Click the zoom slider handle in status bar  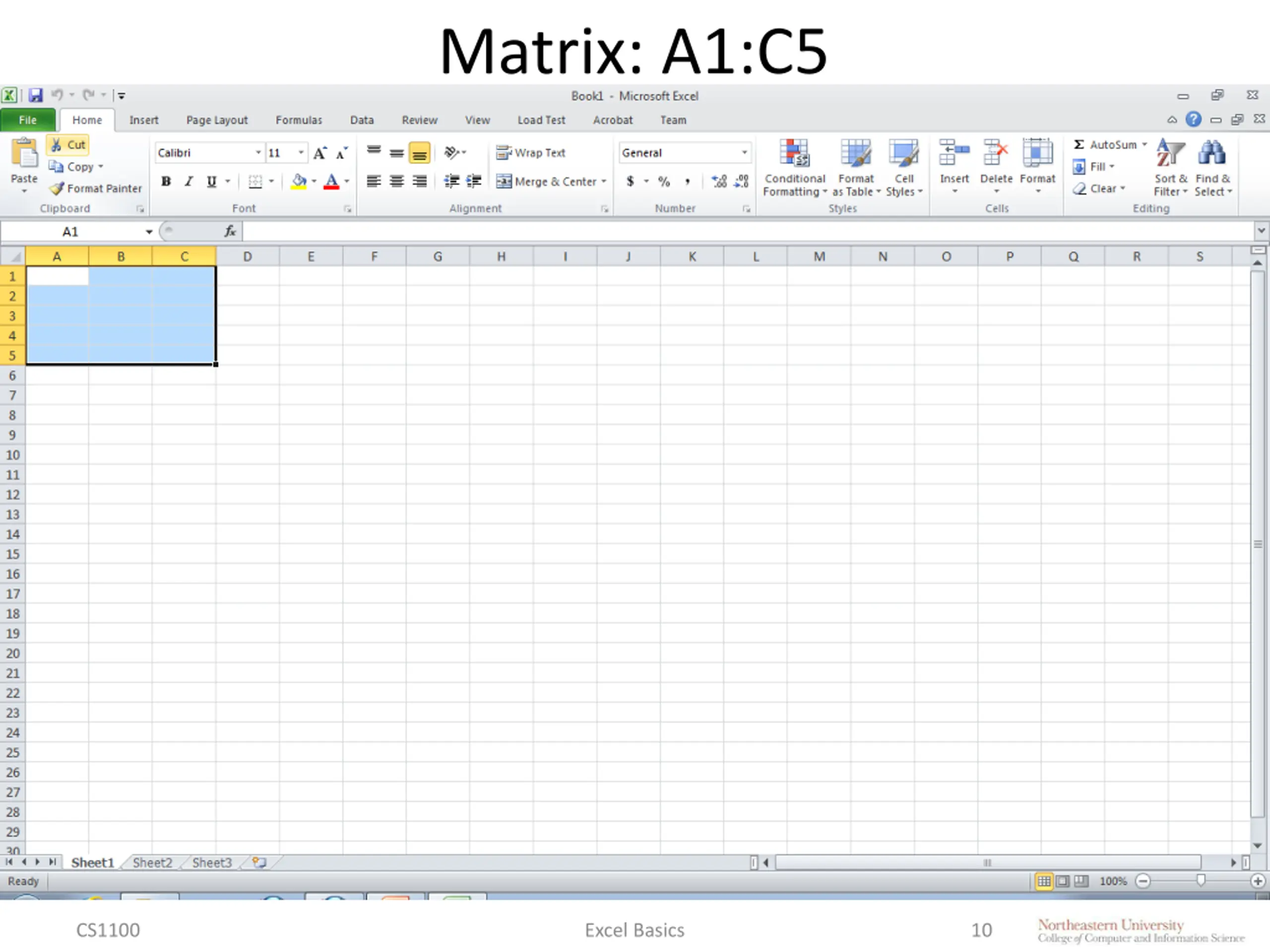pyautogui.click(x=1200, y=881)
